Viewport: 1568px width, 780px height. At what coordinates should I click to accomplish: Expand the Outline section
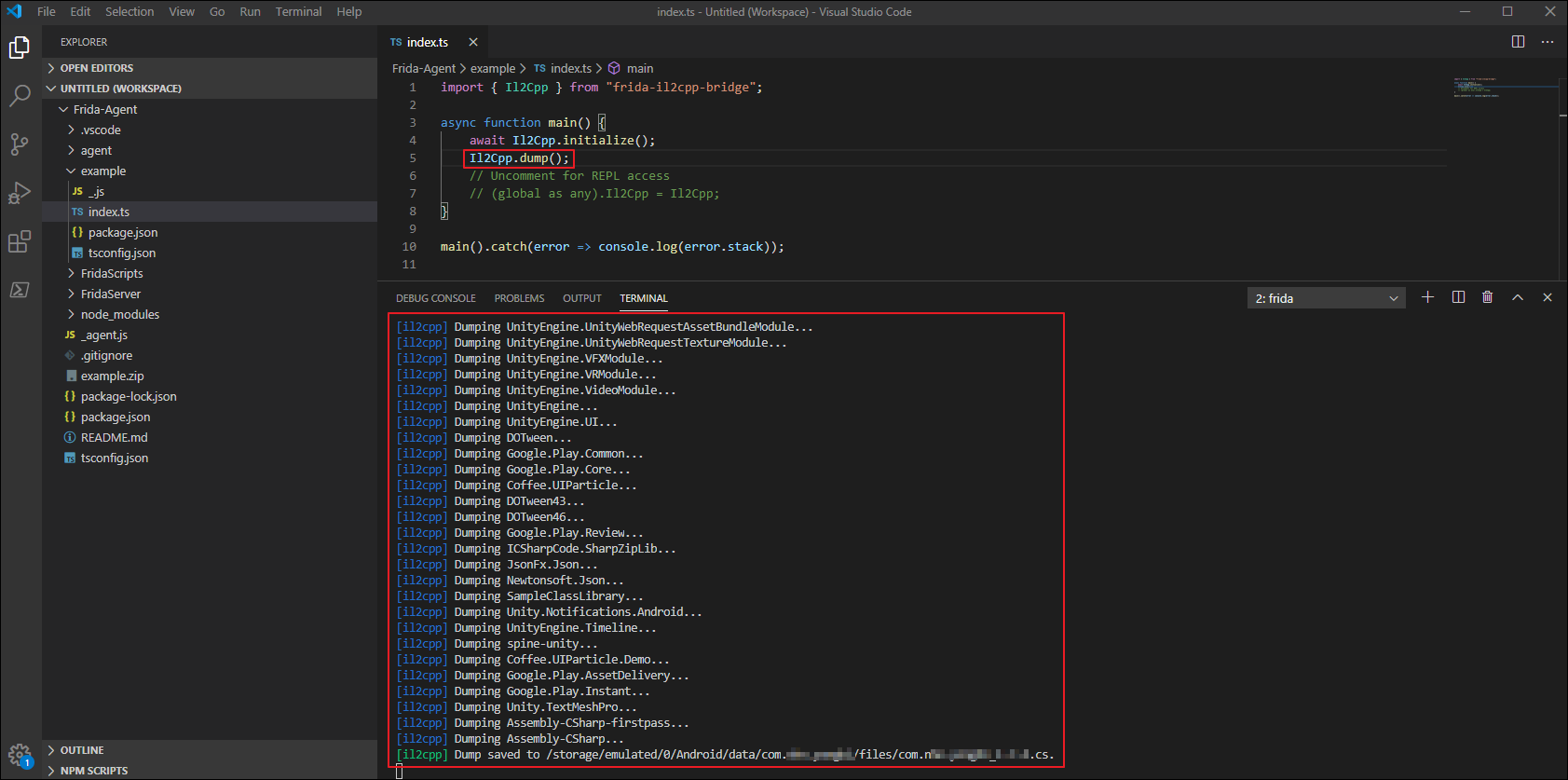point(210,750)
